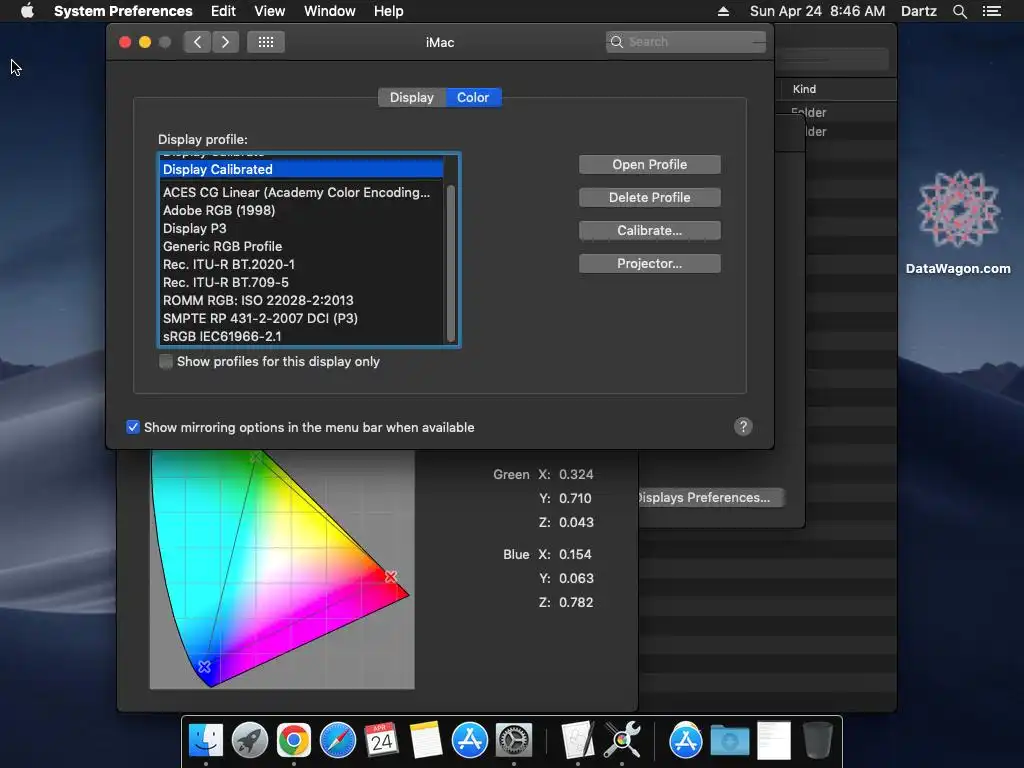This screenshot has height=768, width=1024.
Task: Open the Trash in the Dock
Action: [x=817, y=740]
